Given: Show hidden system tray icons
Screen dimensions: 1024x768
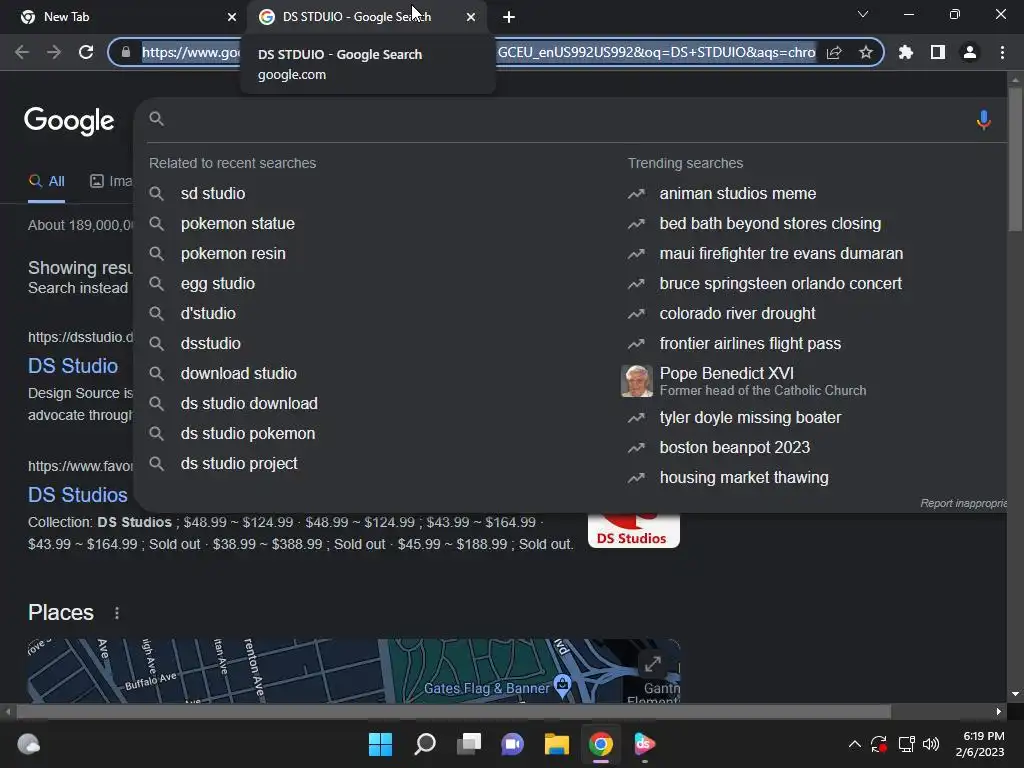Looking at the screenshot, I should tap(854, 744).
